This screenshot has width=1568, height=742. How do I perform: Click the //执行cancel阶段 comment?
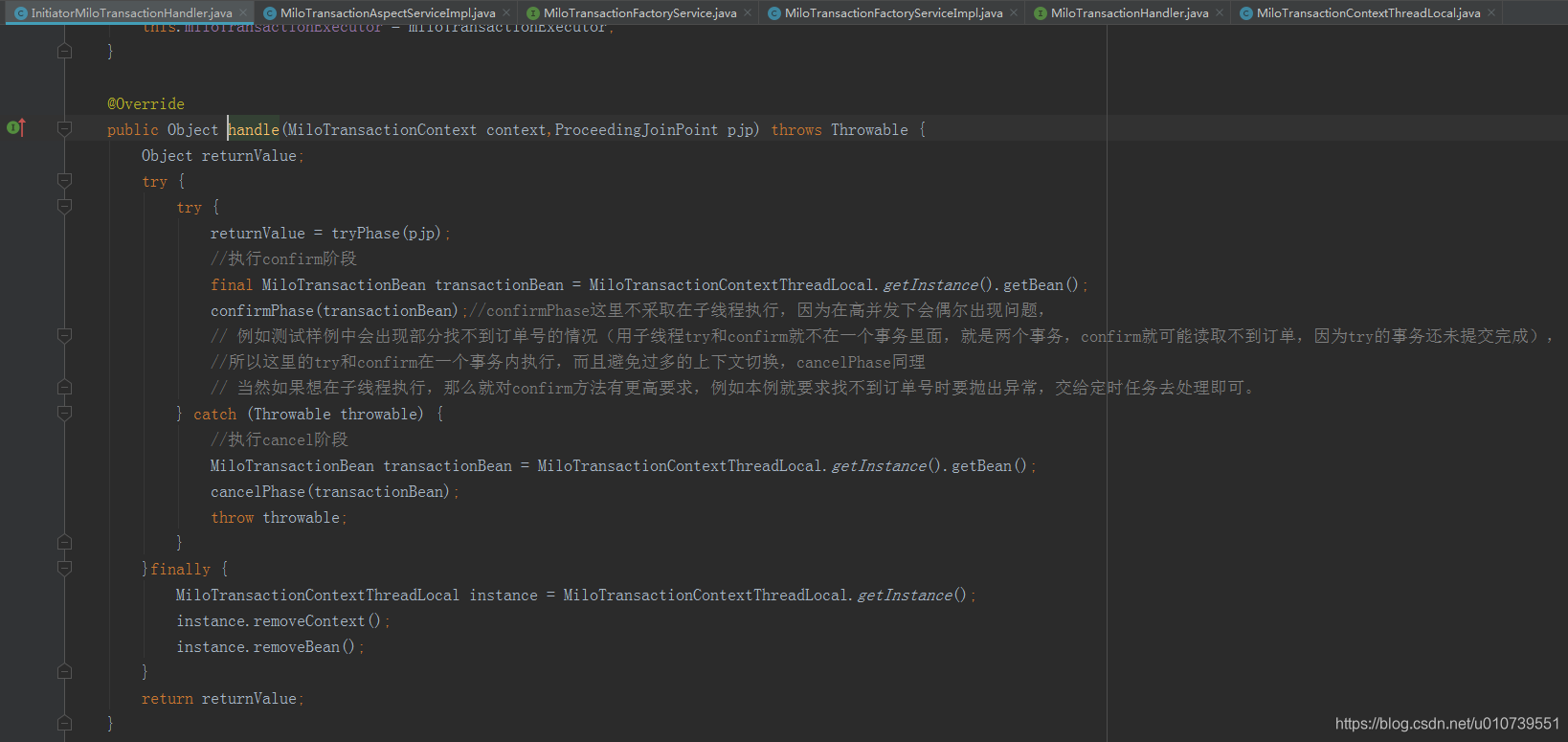click(x=280, y=439)
